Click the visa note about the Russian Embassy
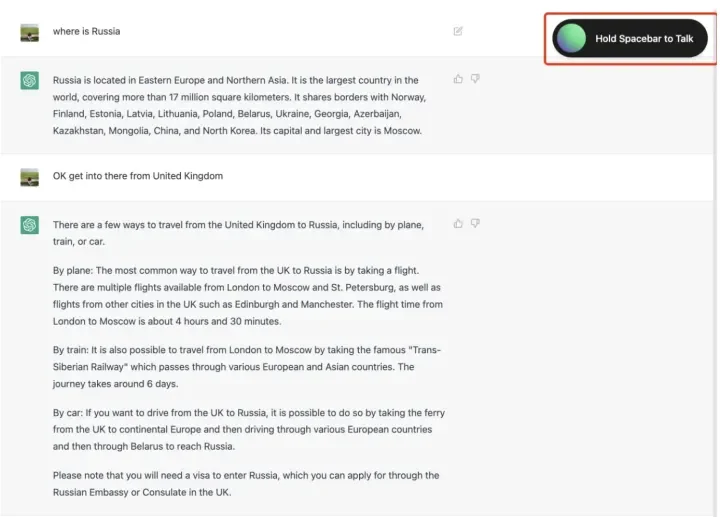The image size is (720, 517). [246, 483]
